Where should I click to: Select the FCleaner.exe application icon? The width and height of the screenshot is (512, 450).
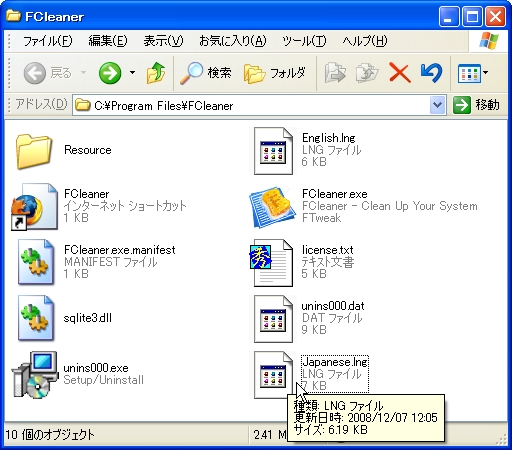tap(273, 207)
